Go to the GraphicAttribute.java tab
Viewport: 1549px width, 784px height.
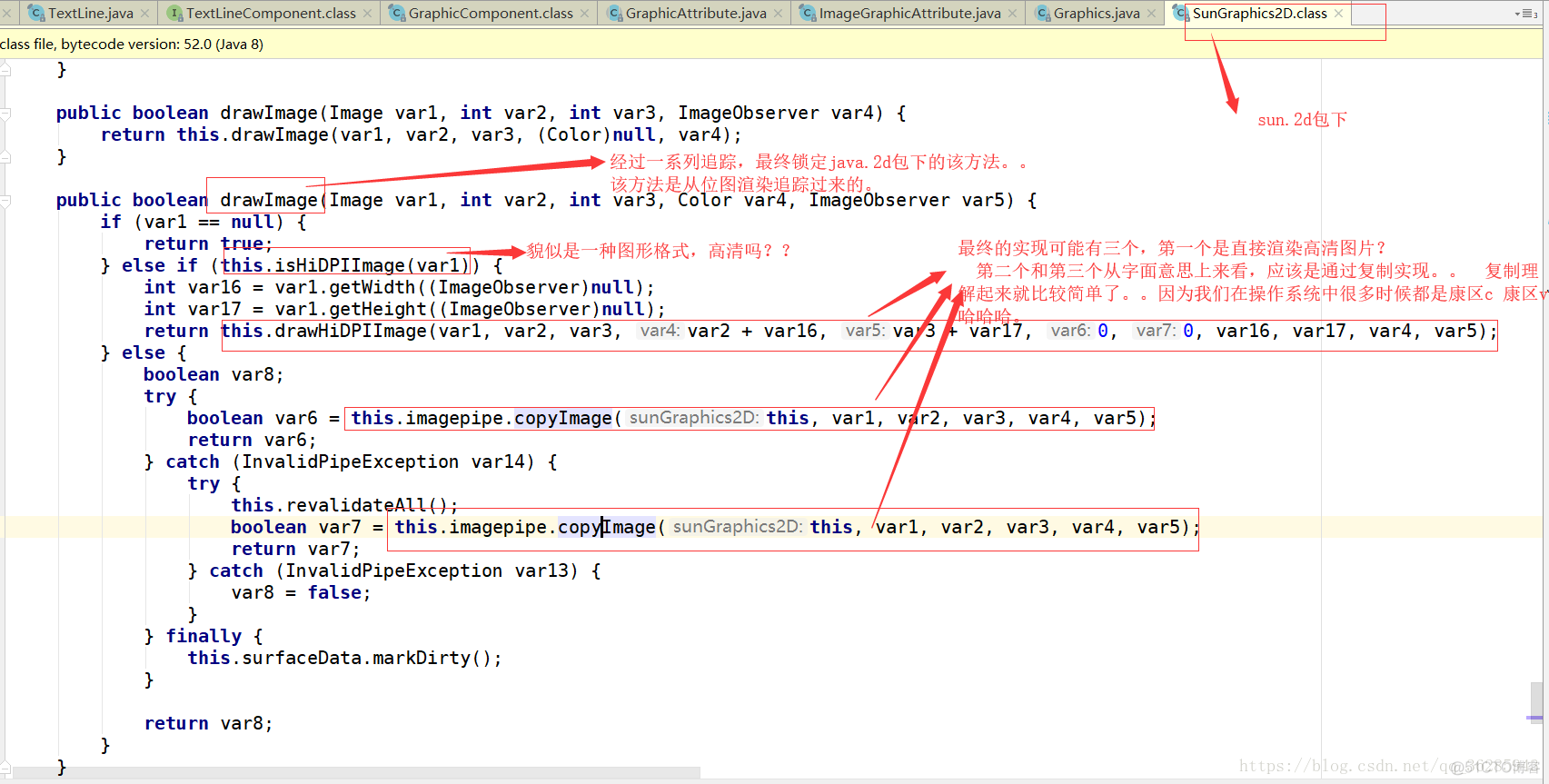(x=696, y=13)
